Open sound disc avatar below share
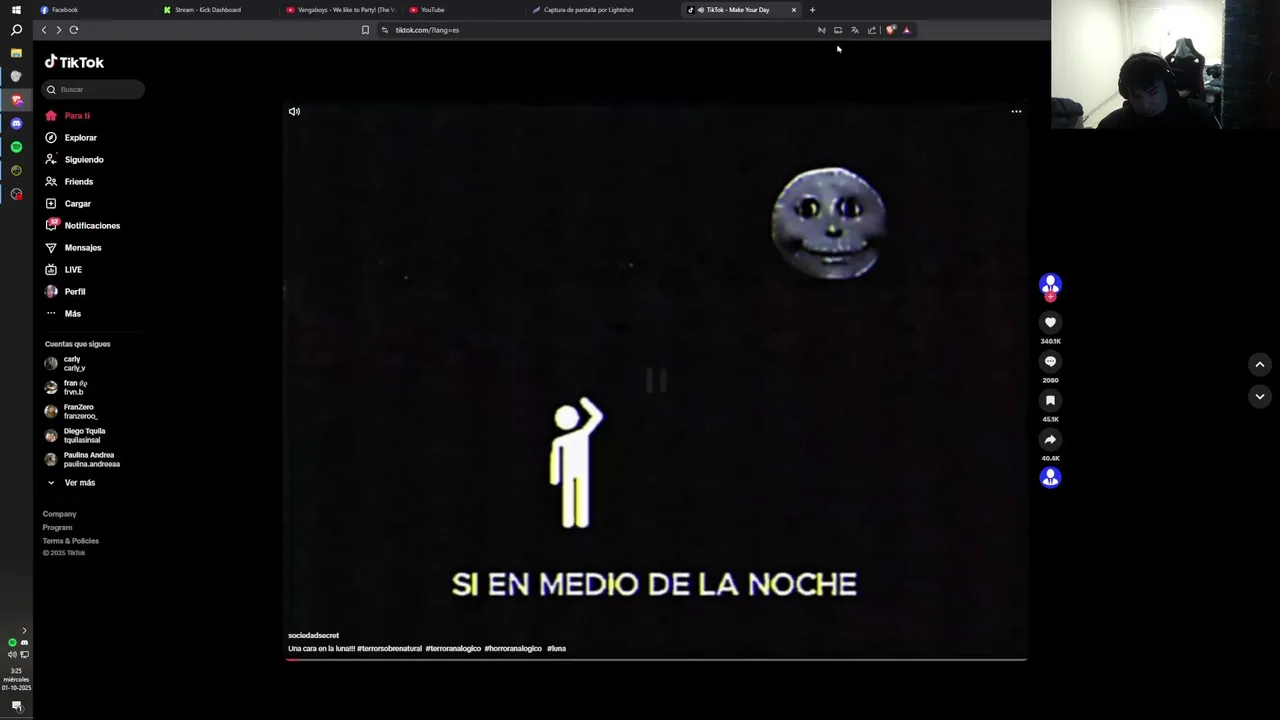 (x=1050, y=477)
